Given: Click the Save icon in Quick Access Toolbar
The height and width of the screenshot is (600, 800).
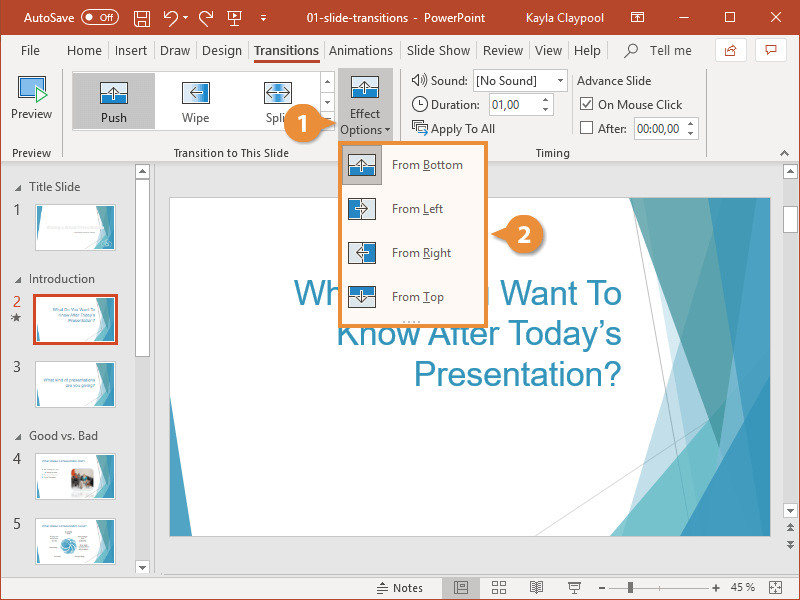Looking at the screenshot, I should (x=141, y=17).
